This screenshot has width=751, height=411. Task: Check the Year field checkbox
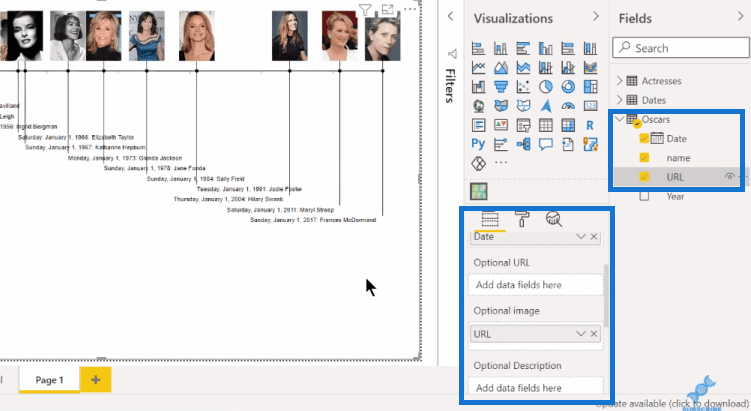coord(644,196)
